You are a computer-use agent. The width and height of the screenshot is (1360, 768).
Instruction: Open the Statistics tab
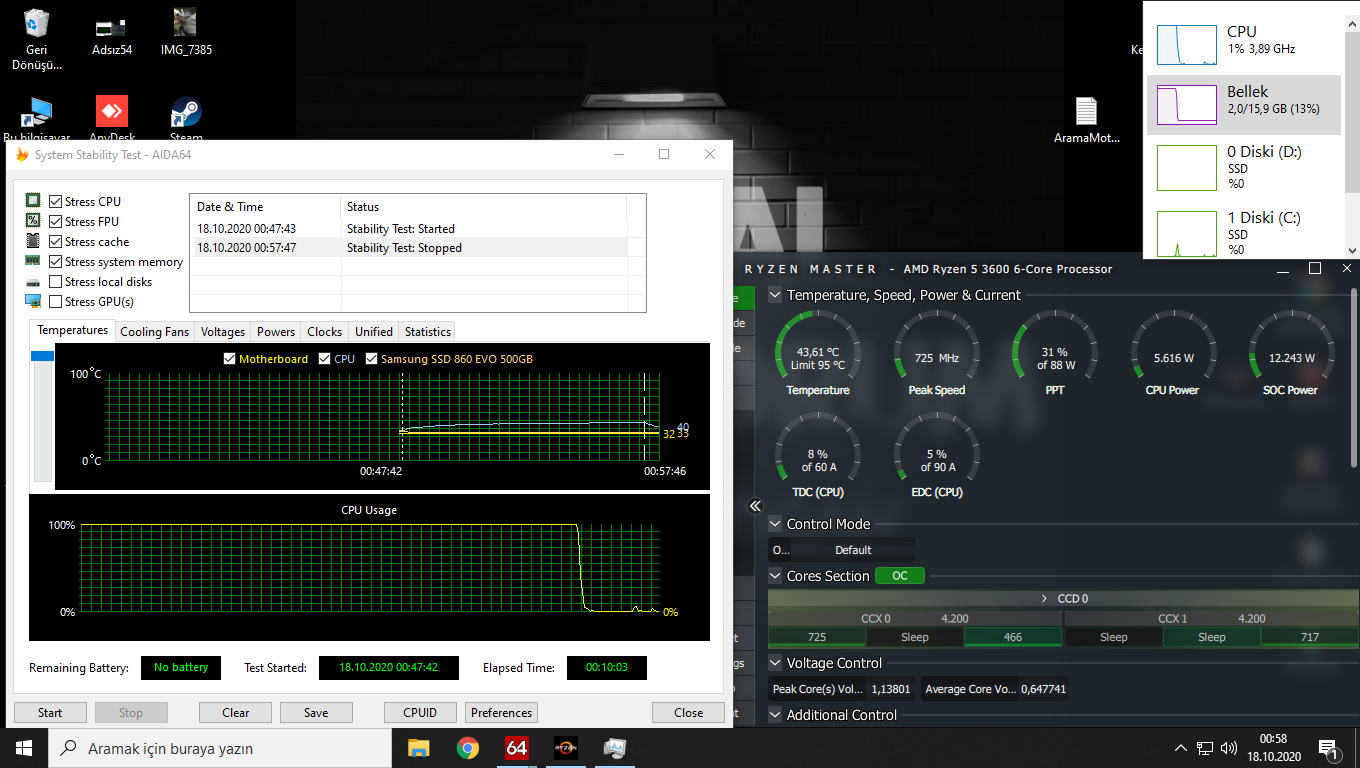tap(428, 331)
